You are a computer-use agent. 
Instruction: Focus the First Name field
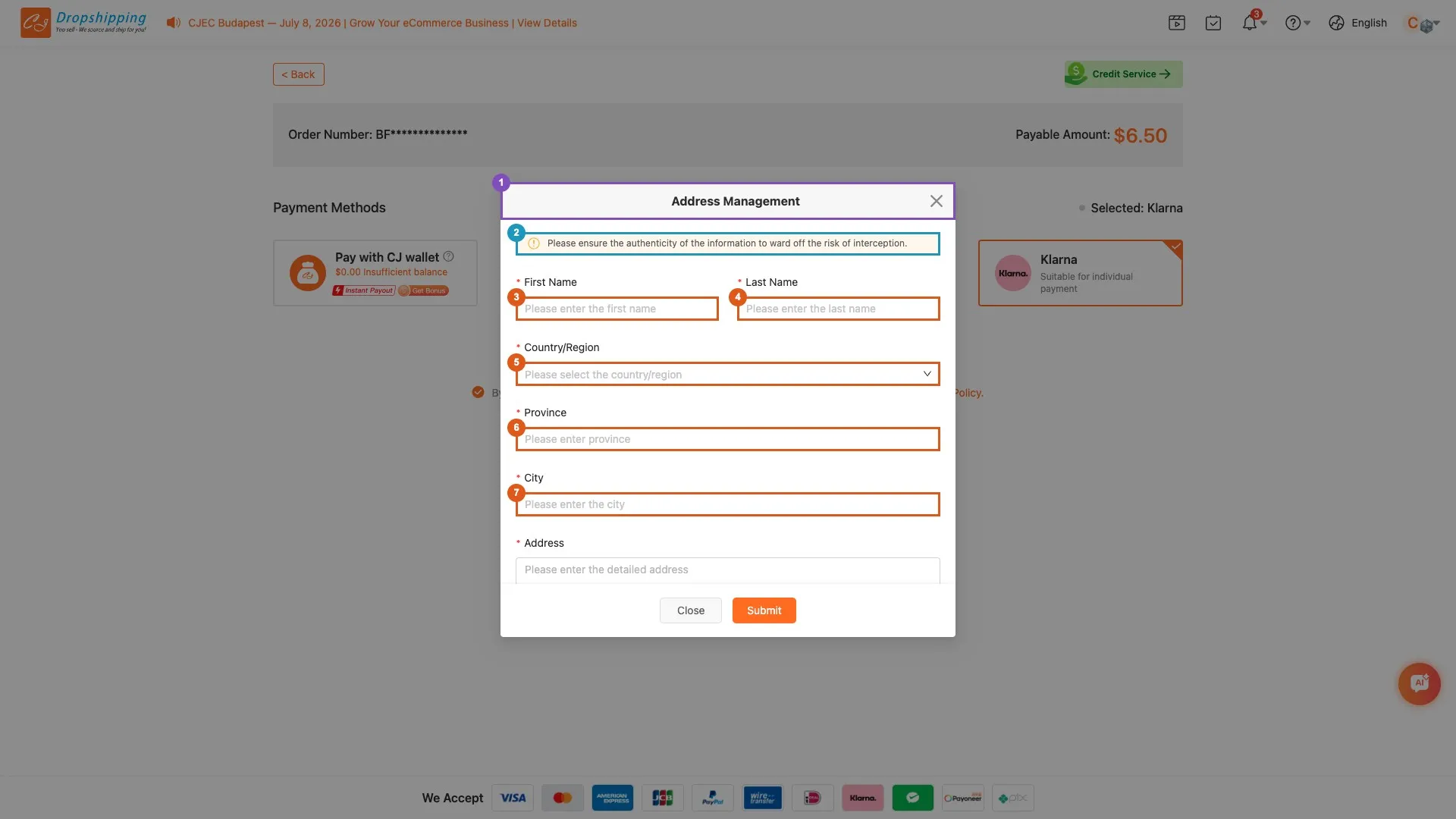click(x=617, y=309)
